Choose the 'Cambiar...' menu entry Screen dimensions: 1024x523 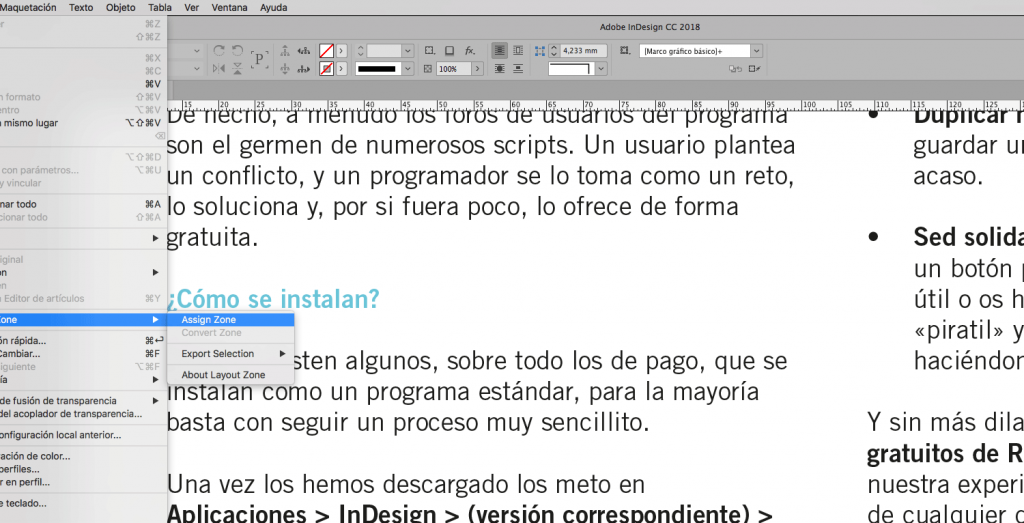pos(84,354)
